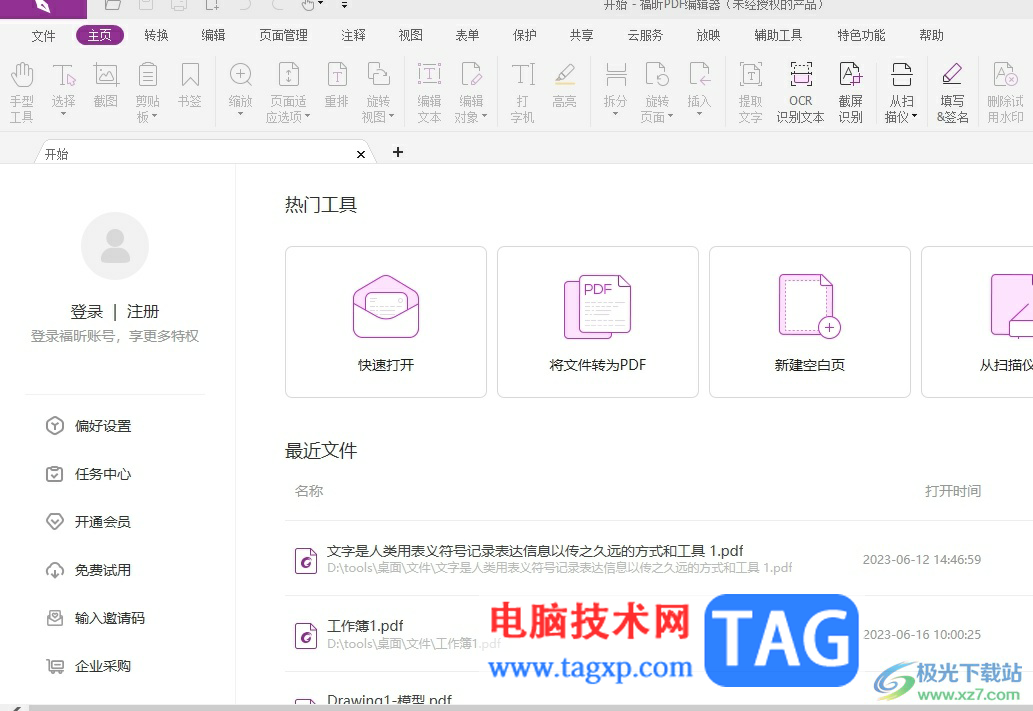The width and height of the screenshot is (1033, 711).
Task: Click Free Trial (免费试用) in sidebar
Action: point(88,571)
